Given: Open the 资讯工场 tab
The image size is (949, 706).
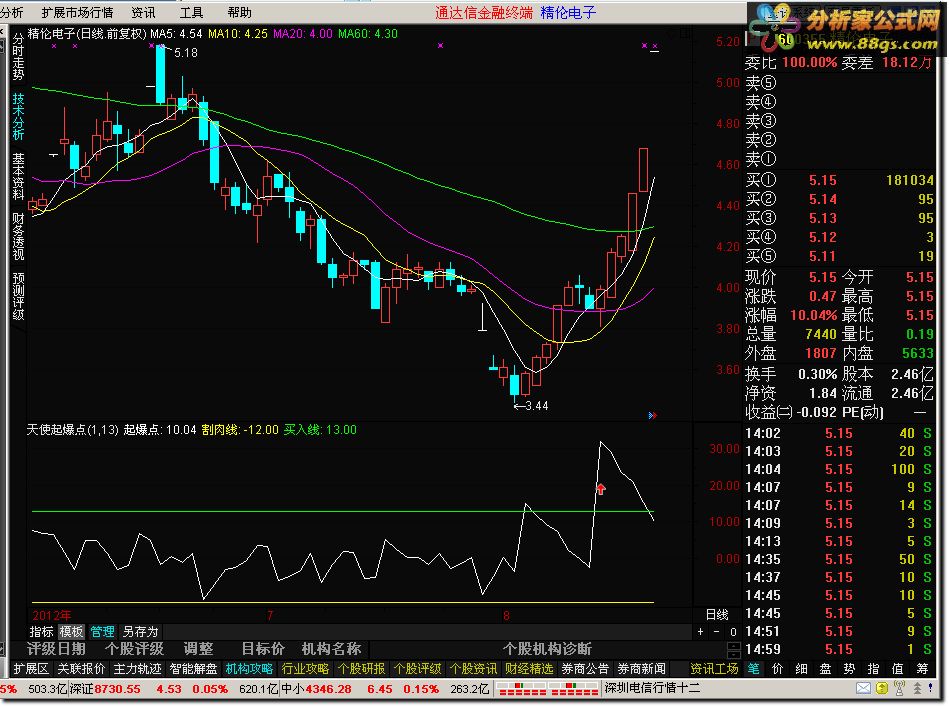Looking at the screenshot, I should pos(714,669).
